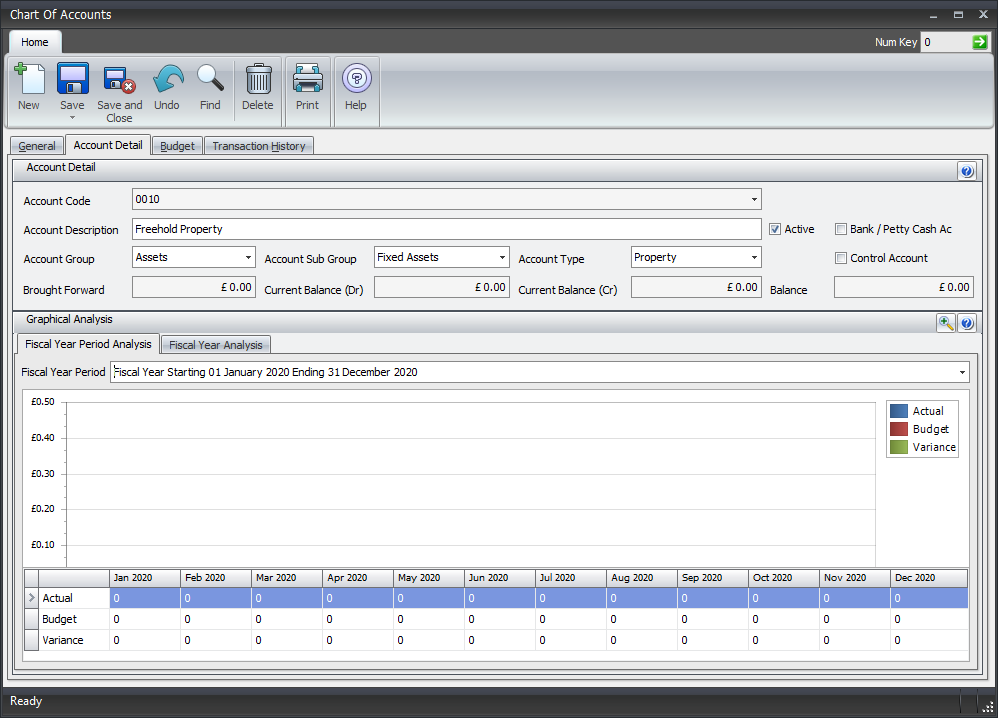The height and width of the screenshot is (718, 998).
Task: Open the Account Code dropdown
Action: pos(753,199)
